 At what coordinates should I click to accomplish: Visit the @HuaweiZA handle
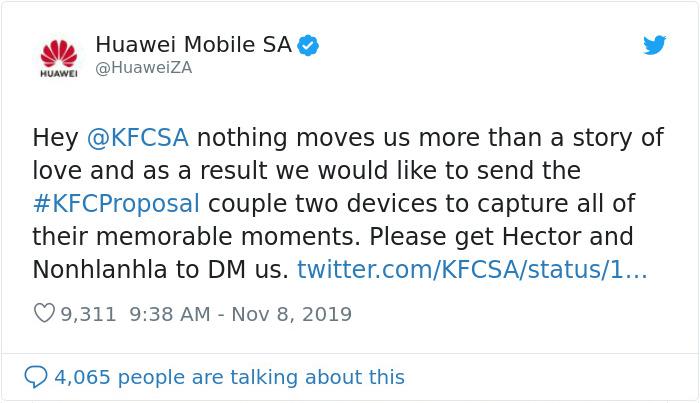(x=143, y=68)
